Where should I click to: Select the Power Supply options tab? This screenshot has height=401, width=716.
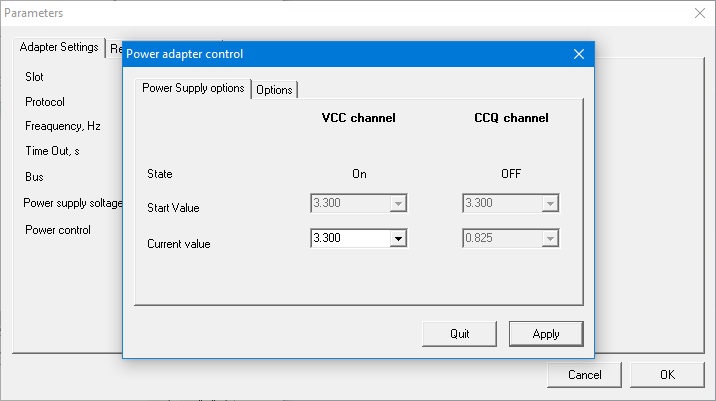point(193,88)
